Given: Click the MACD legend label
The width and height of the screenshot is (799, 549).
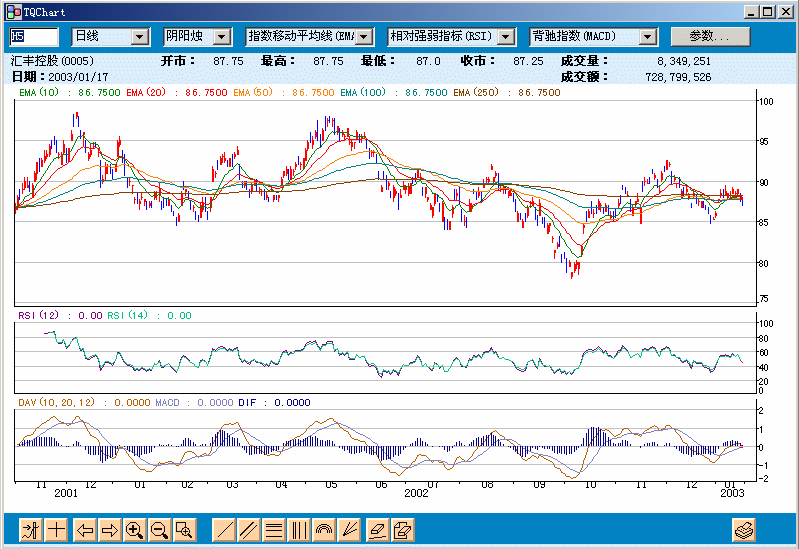Looking at the screenshot, I should (x=167, y=402).
